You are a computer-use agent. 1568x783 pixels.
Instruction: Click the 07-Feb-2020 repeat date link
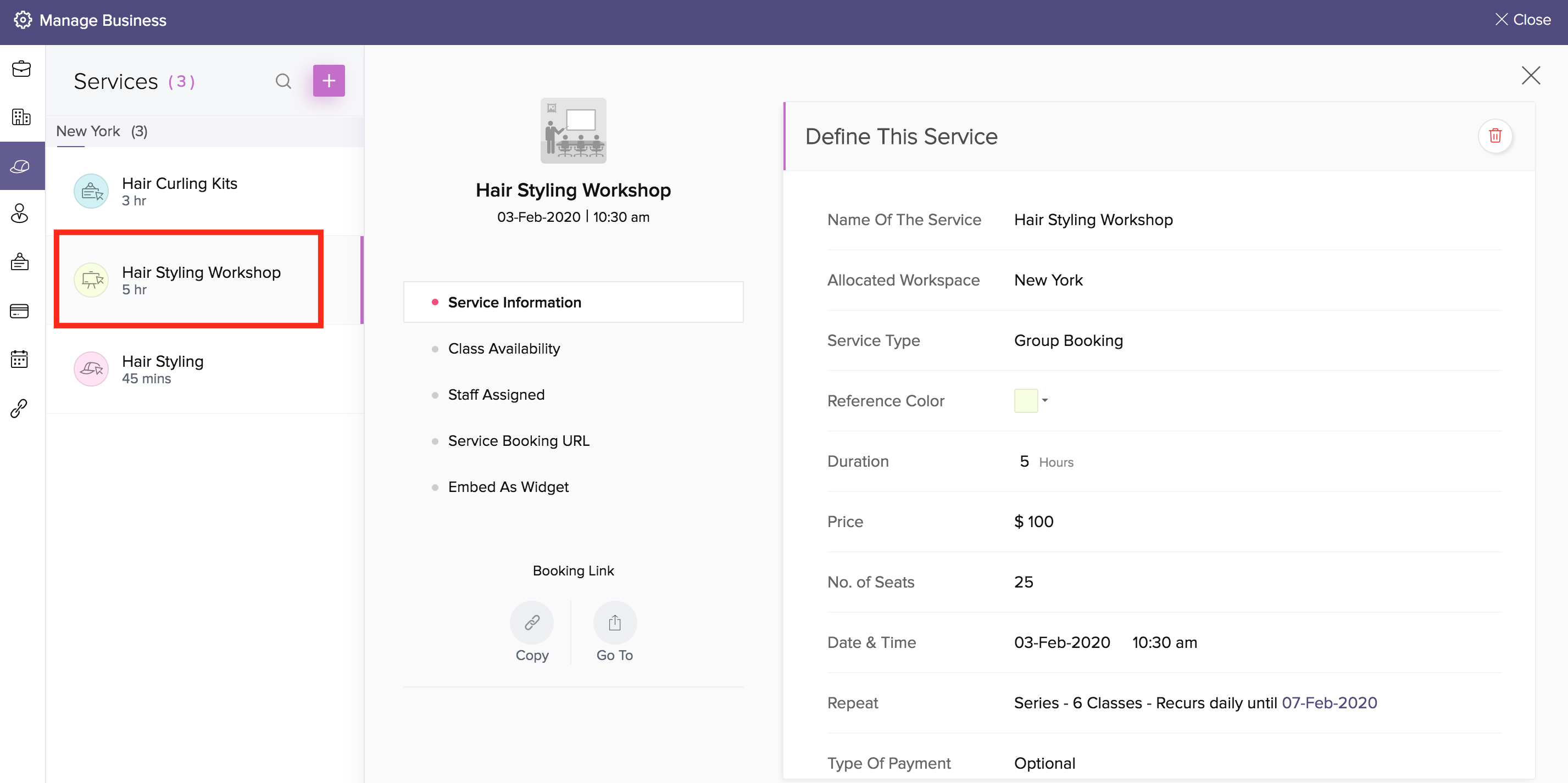click(x=1329, y=703)
